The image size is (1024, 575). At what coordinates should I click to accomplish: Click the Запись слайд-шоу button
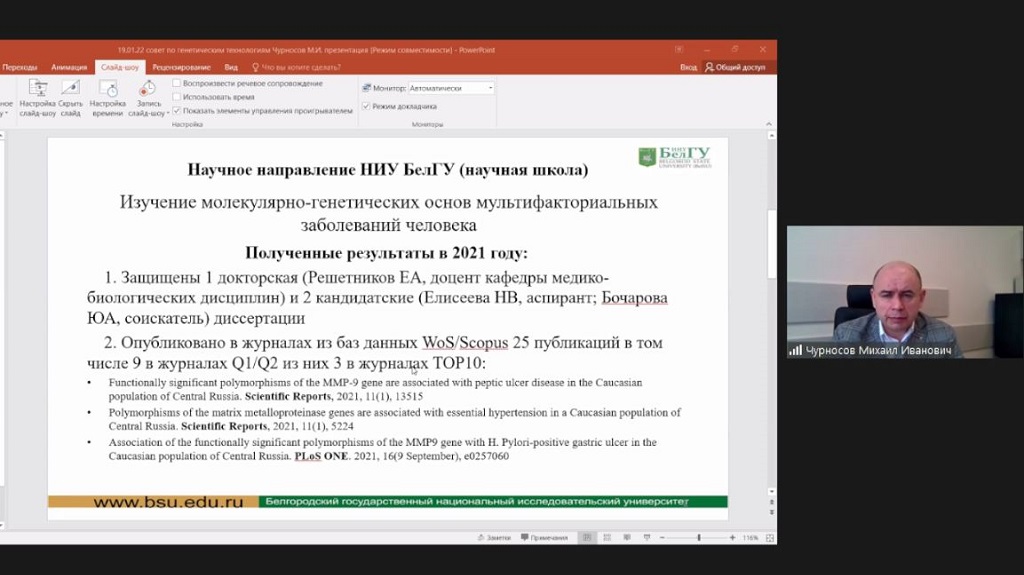pyautogui.click(x=148, y=97)
